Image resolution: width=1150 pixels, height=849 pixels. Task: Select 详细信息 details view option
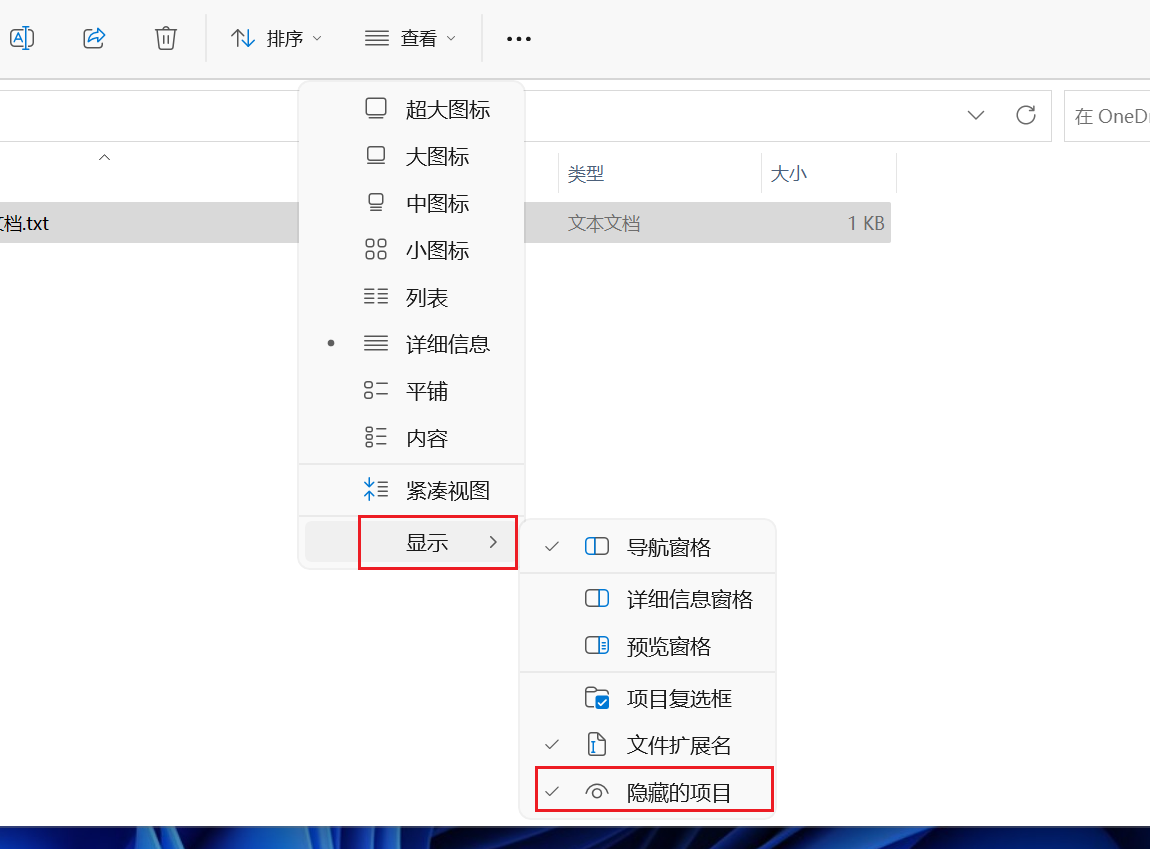tap(446, 345)
